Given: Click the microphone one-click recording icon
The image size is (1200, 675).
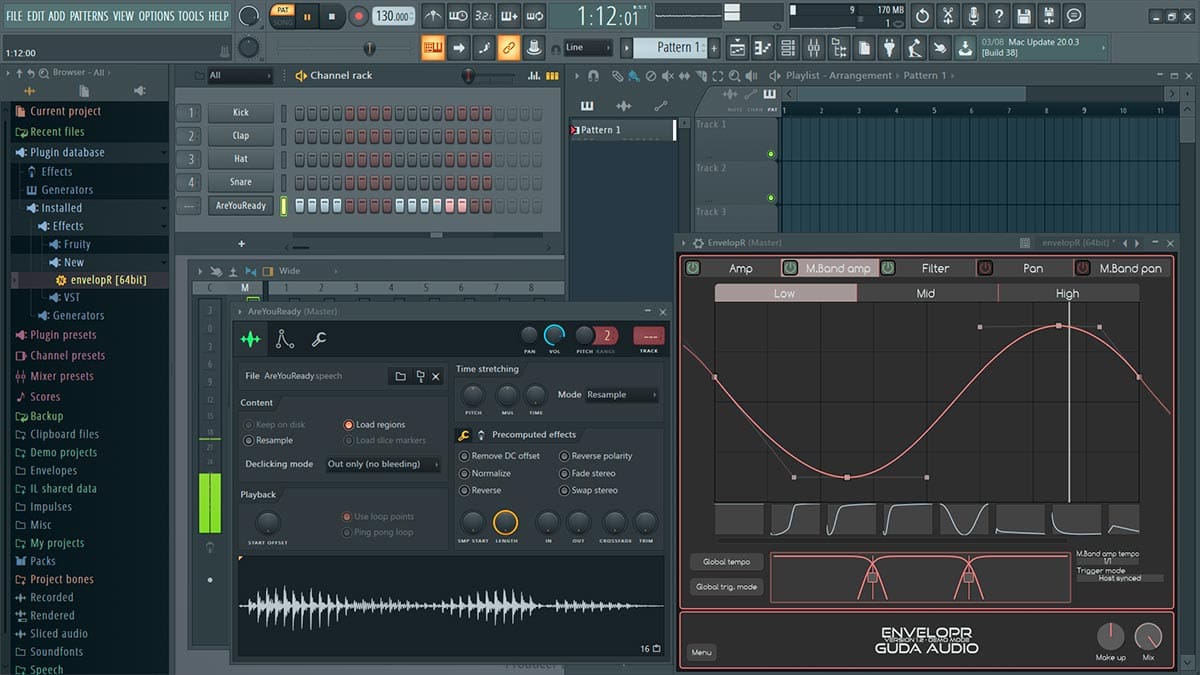Looking at the screenshot, I should coord(972,16).
